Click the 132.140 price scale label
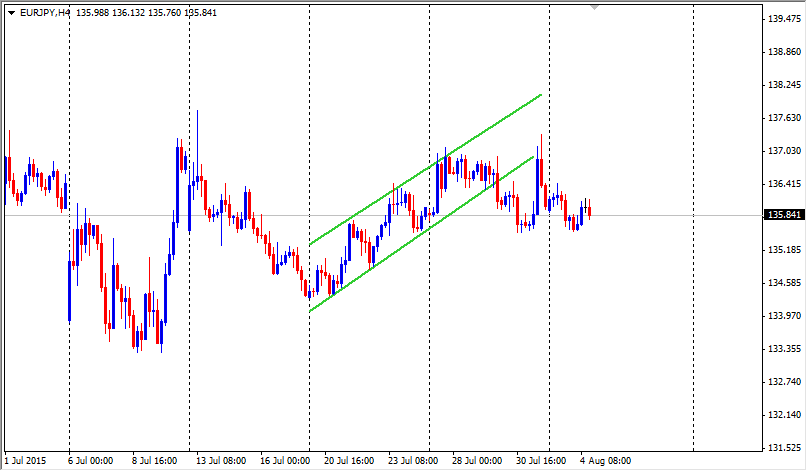The image size is (807, 471). (784, 415)
